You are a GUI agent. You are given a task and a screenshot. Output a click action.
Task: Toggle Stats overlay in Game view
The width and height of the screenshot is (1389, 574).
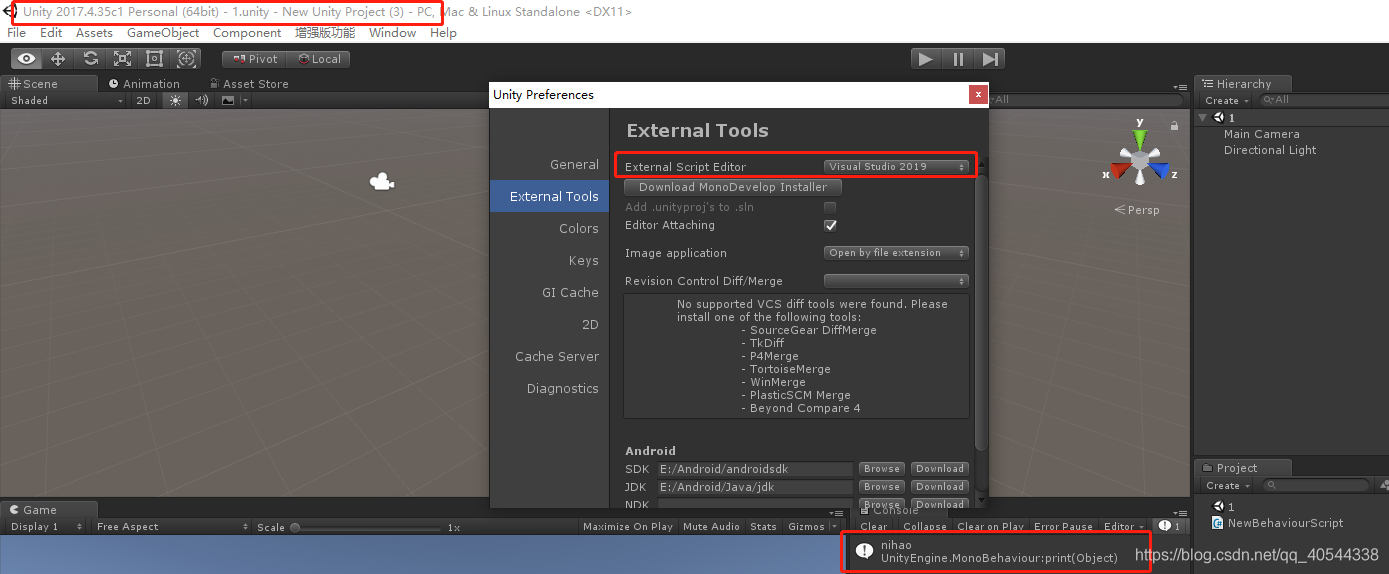click(x=763, y=527)
